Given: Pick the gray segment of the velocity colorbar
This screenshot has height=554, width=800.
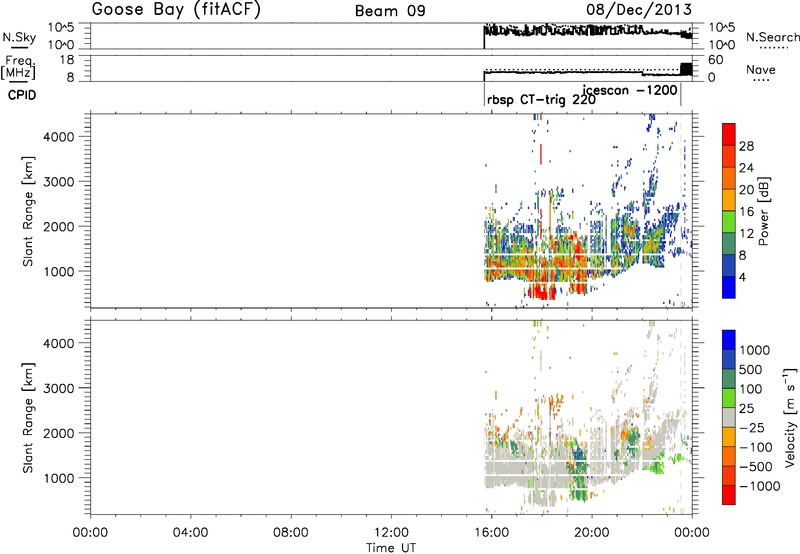Looking at the screenshot, I should click(729, 417).
